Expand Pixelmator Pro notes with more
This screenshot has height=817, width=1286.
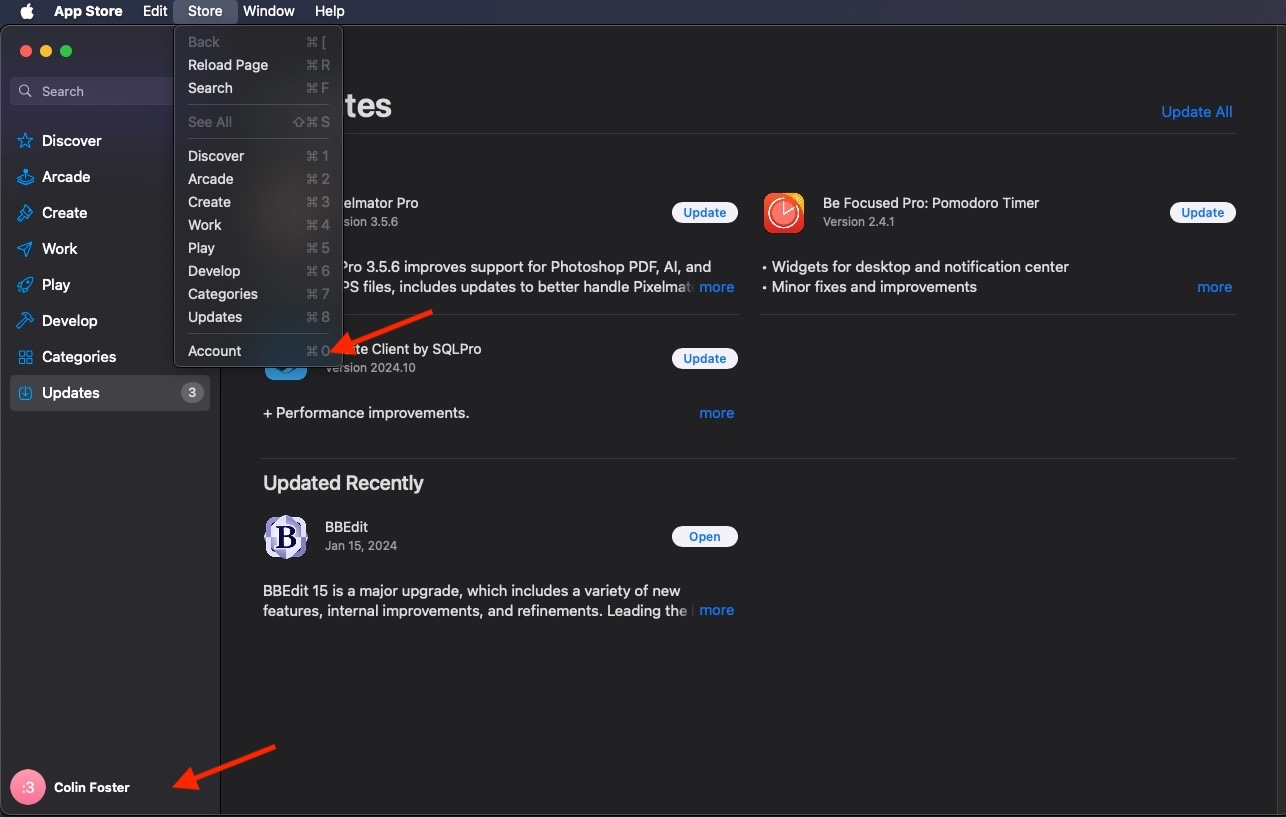[717, 287]
